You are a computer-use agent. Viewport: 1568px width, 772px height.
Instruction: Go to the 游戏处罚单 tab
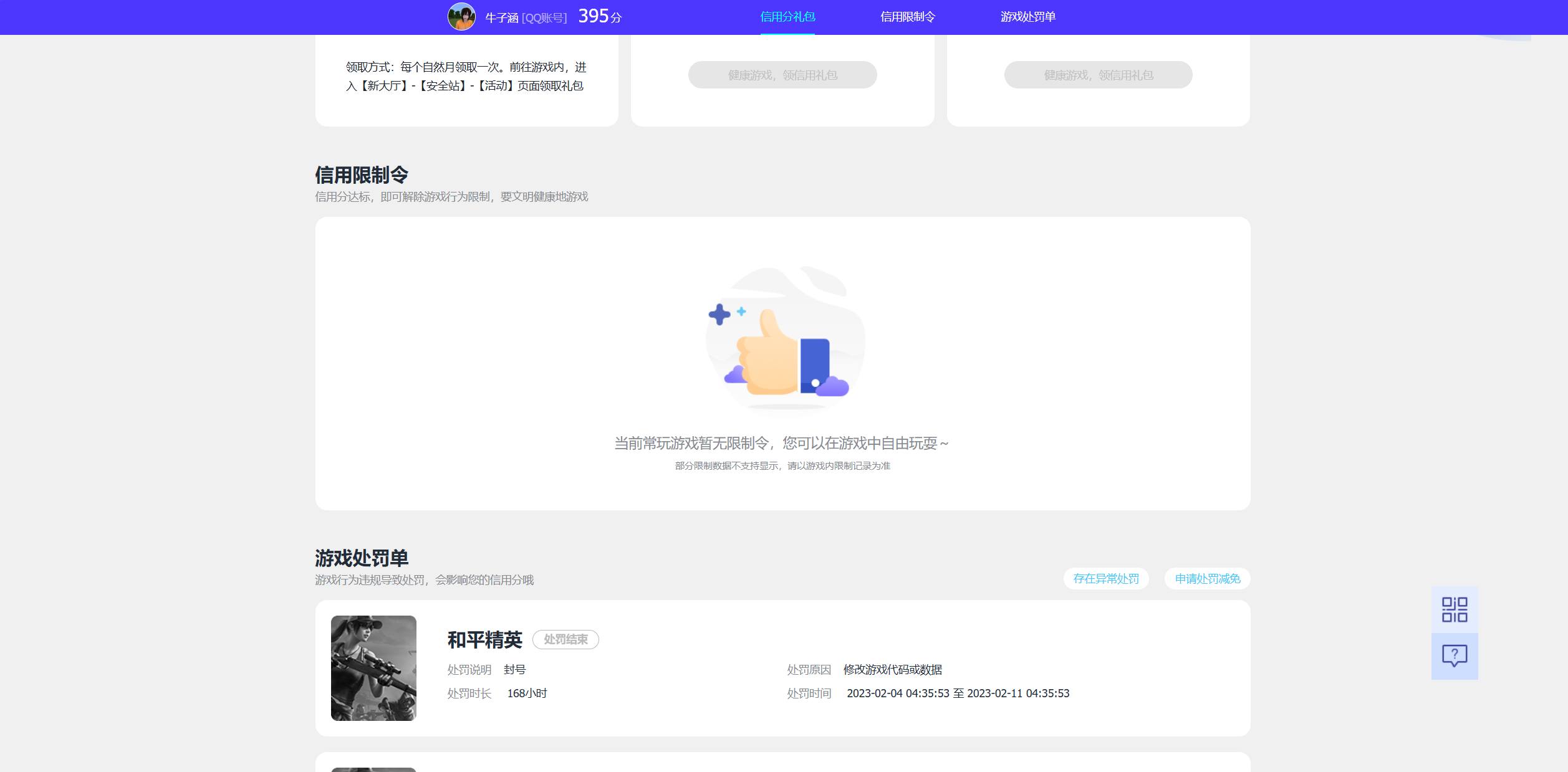[1028, 17]
